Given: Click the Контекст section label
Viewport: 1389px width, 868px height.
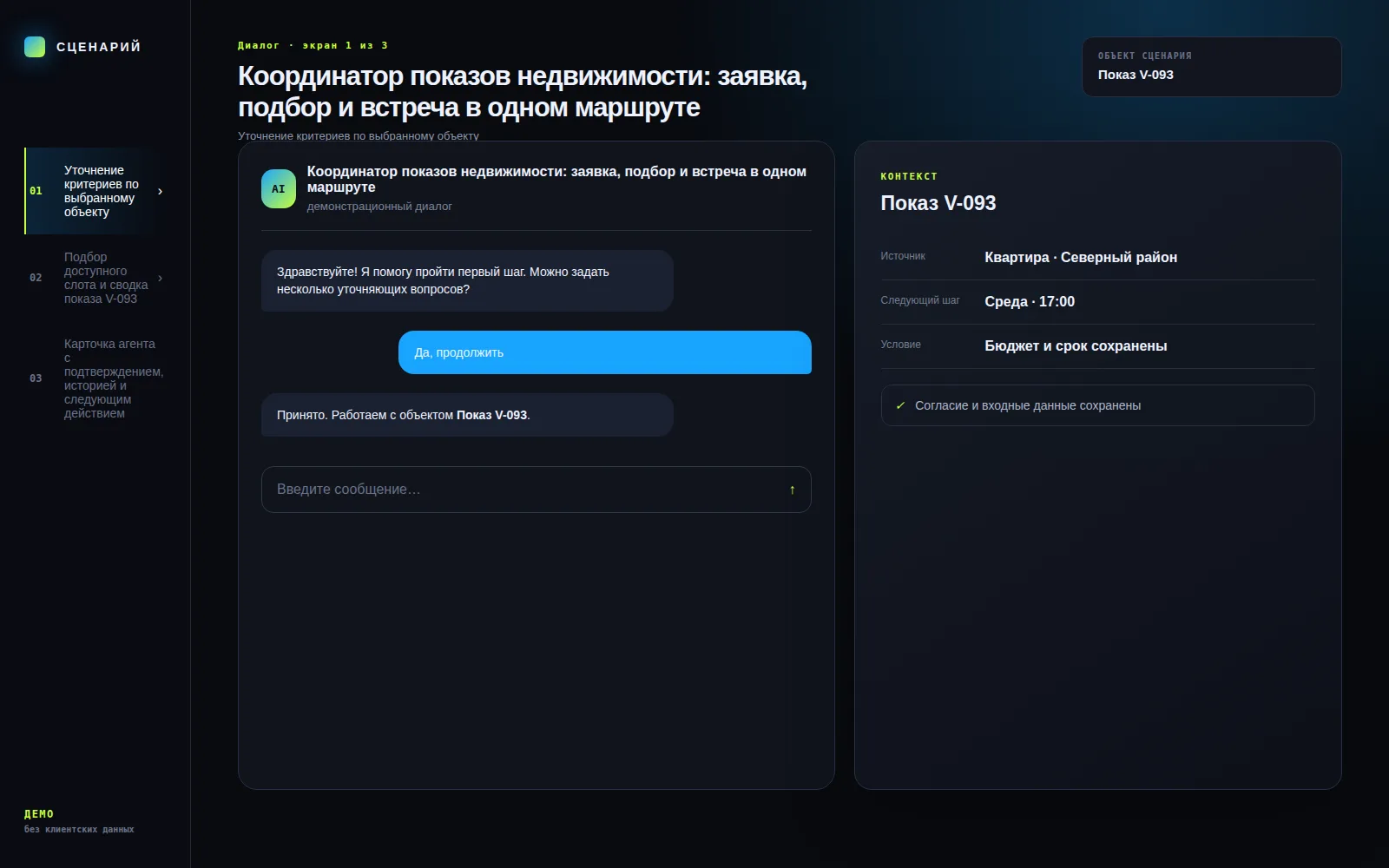Looking at the screenshot, I should [x=909, y=176].
